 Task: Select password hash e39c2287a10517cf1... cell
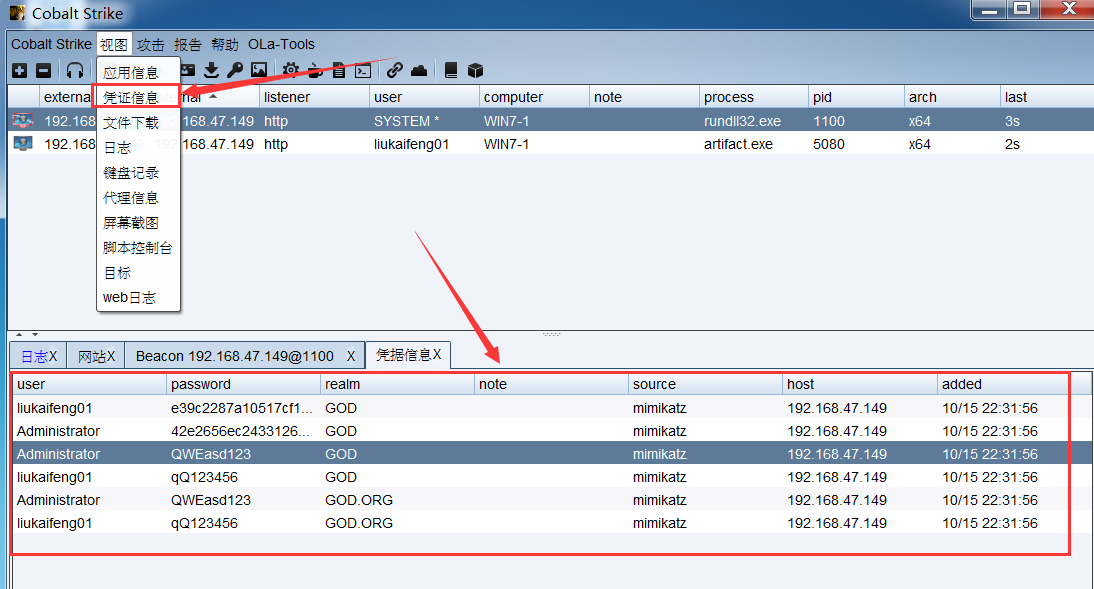[243, 408]
